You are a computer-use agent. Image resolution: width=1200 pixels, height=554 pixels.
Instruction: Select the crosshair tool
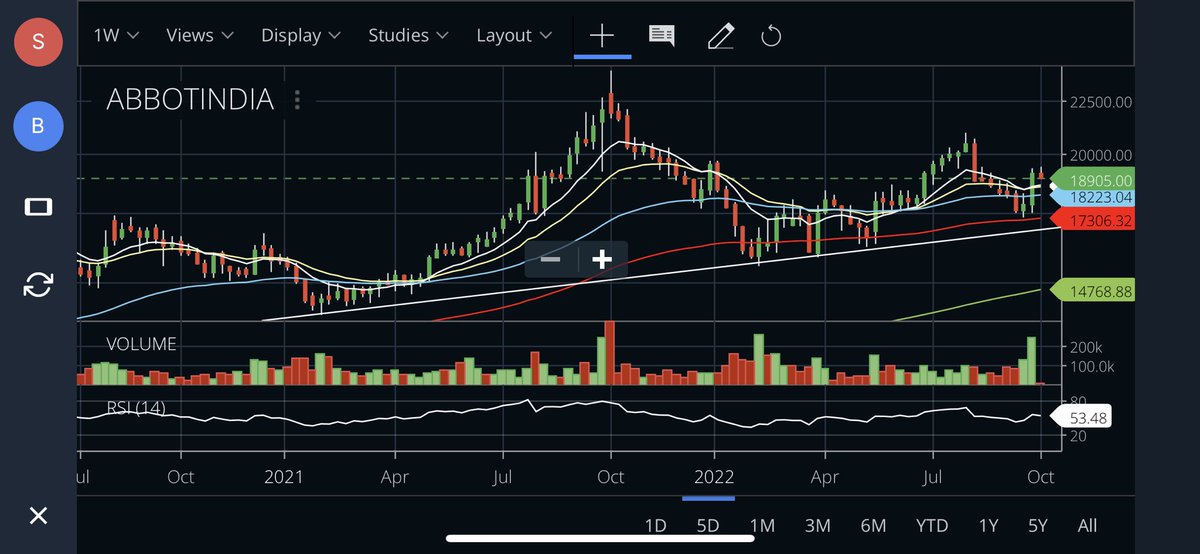click(602, 36)
